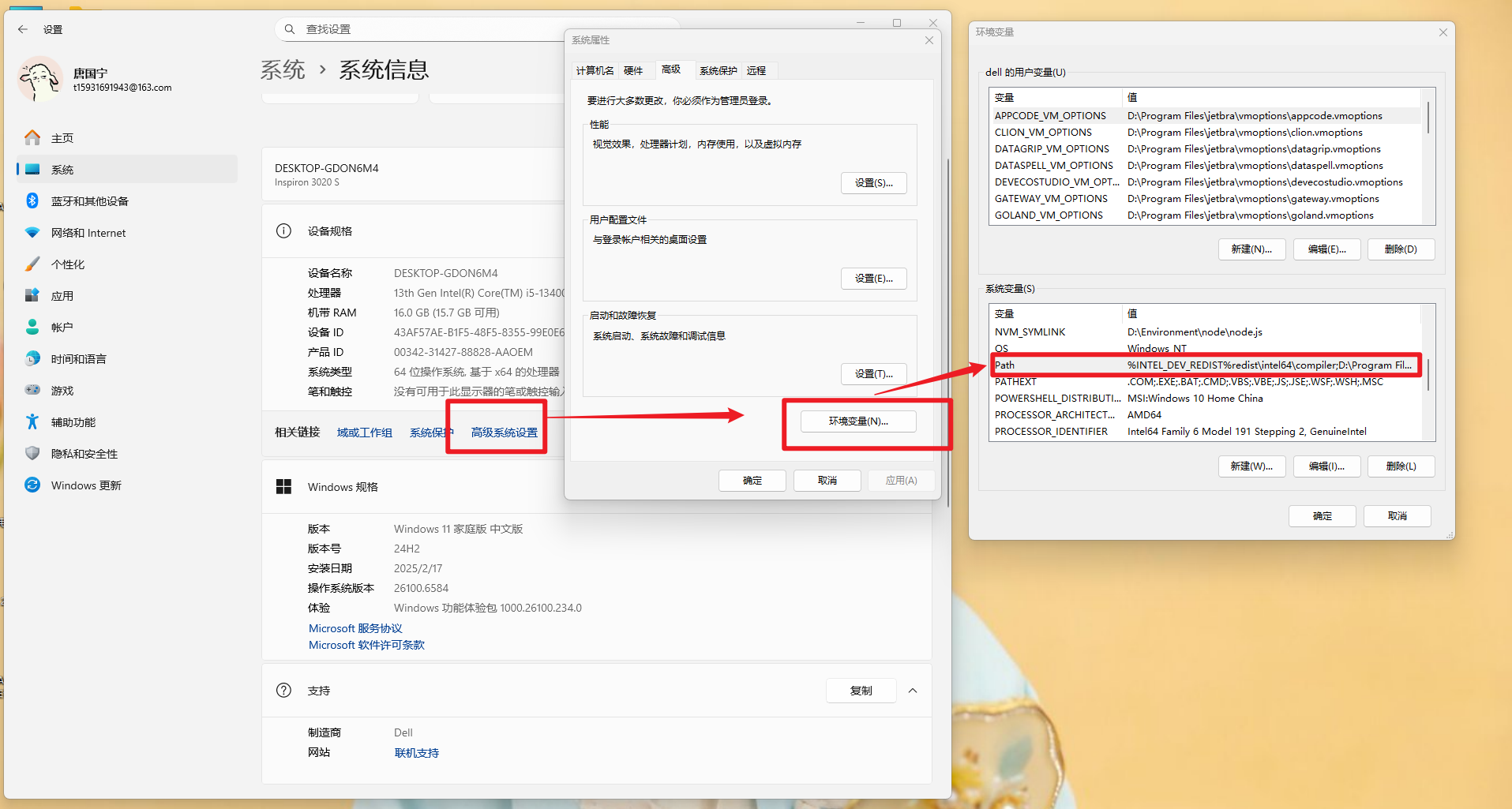Select PROCESSOR_ARCHITECTURE system variable row
Viewport: 1512px width, 809px height.
click(x=1205, y=415)
